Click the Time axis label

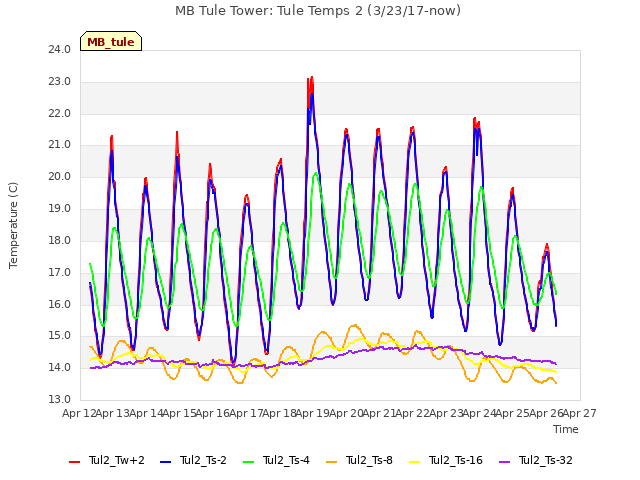coord(566,429)
